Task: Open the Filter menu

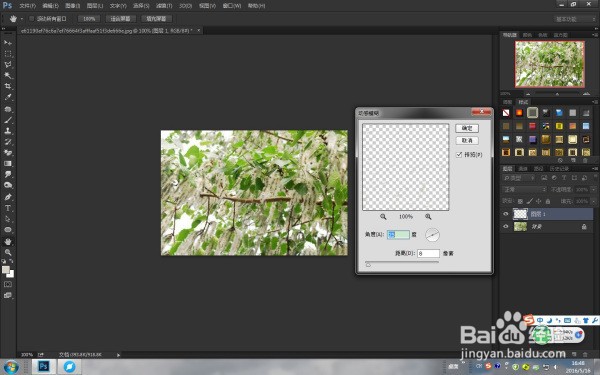Action: 164,6
